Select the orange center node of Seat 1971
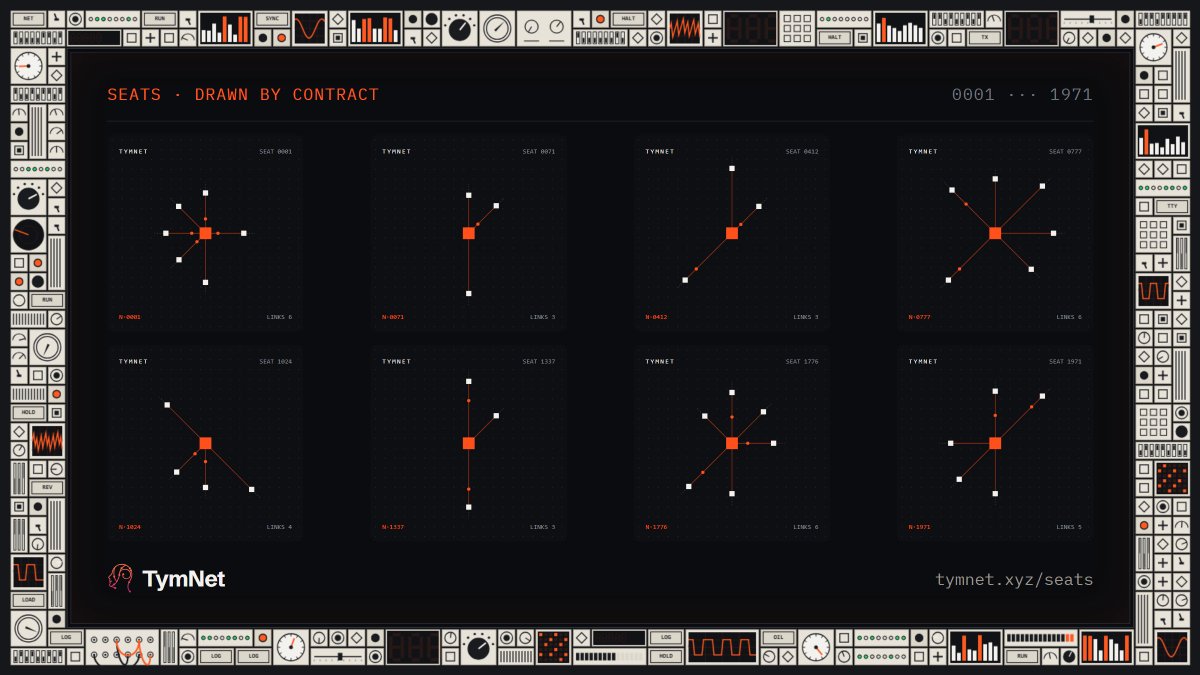Screen dimensions: 1200x675 point(995,443)
